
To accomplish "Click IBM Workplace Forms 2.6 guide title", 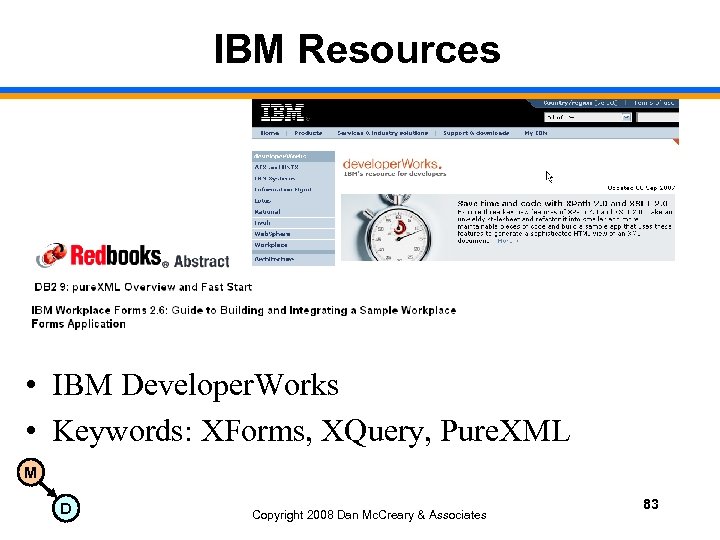I will tap(243, 317).
